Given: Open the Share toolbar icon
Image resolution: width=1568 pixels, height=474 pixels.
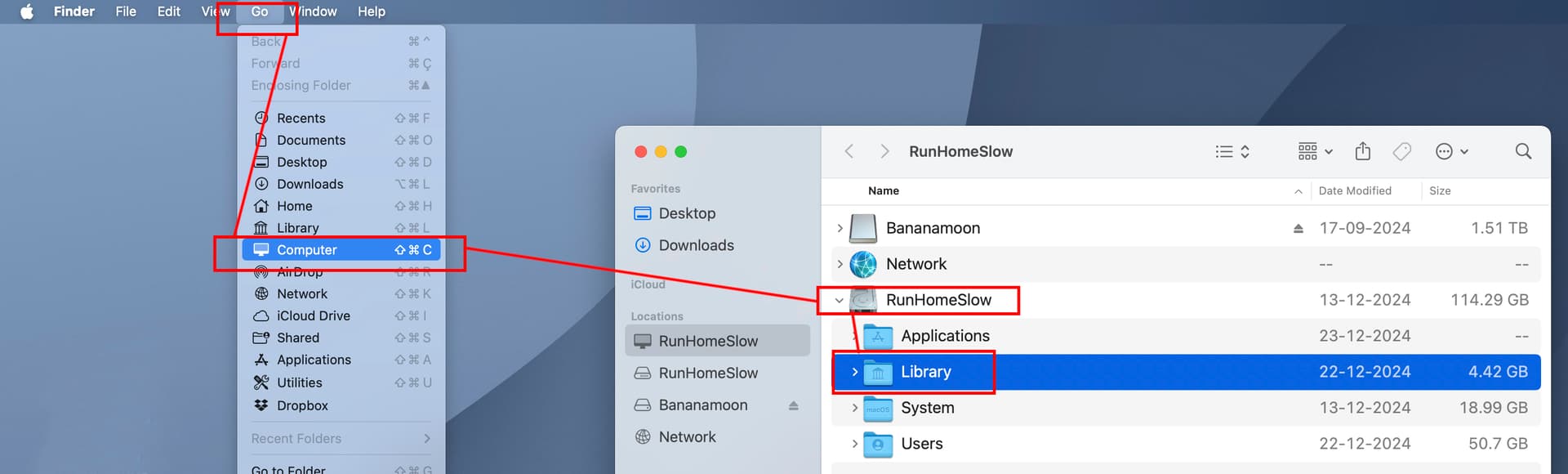Looking at the screenshot, I should coord(1362,151).
